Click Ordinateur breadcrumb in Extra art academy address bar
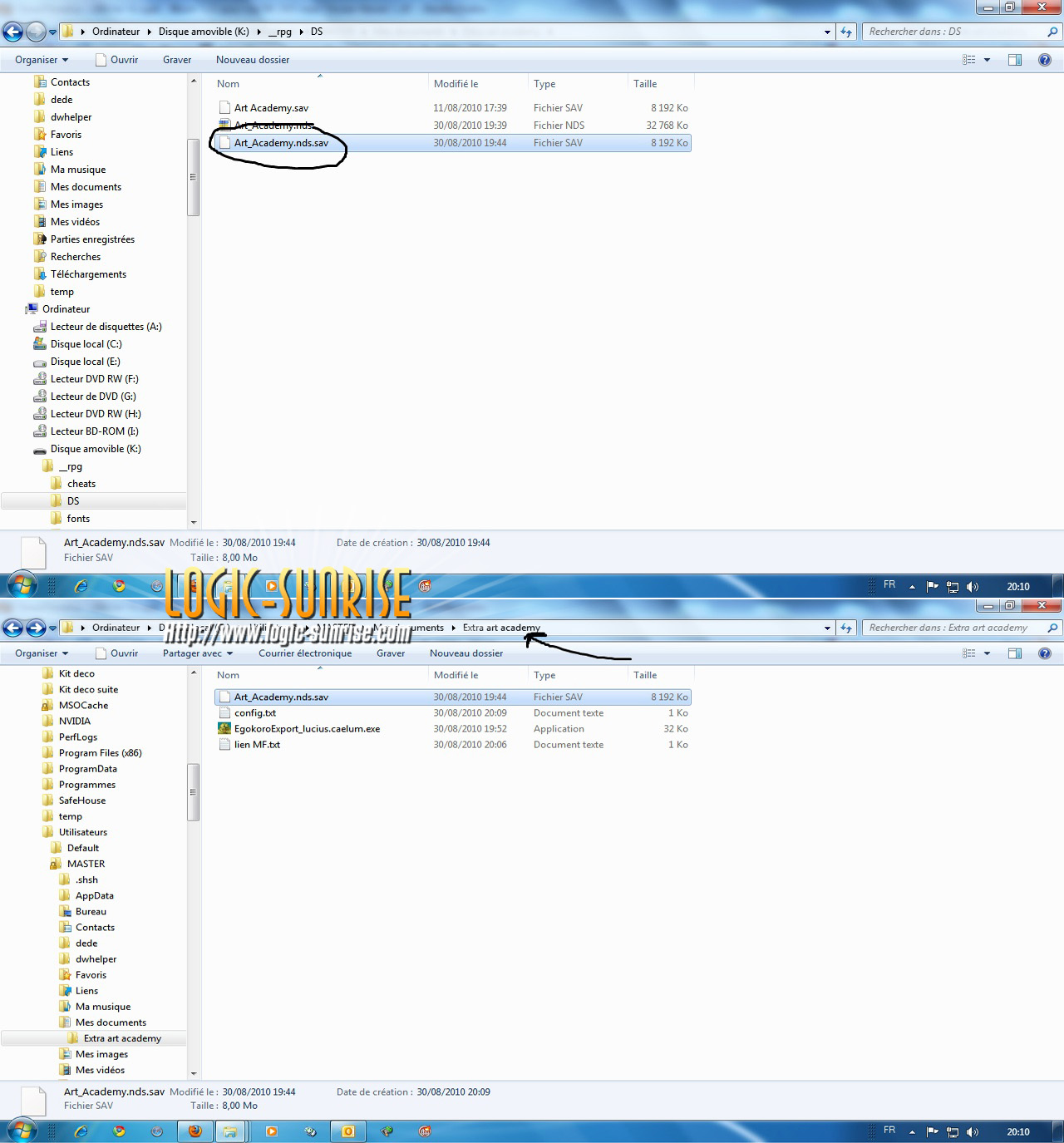 (116, 628)
